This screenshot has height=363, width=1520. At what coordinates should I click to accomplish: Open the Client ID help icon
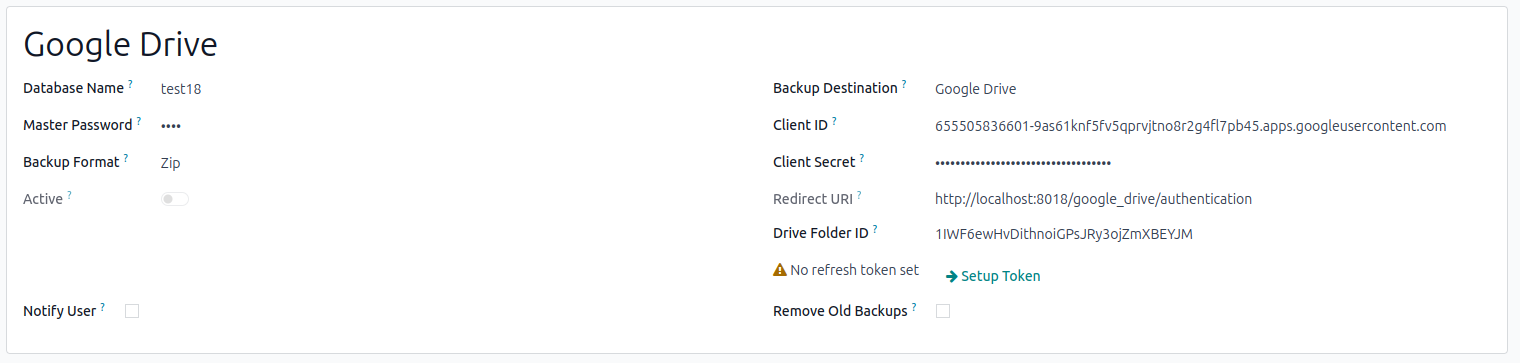834,122
